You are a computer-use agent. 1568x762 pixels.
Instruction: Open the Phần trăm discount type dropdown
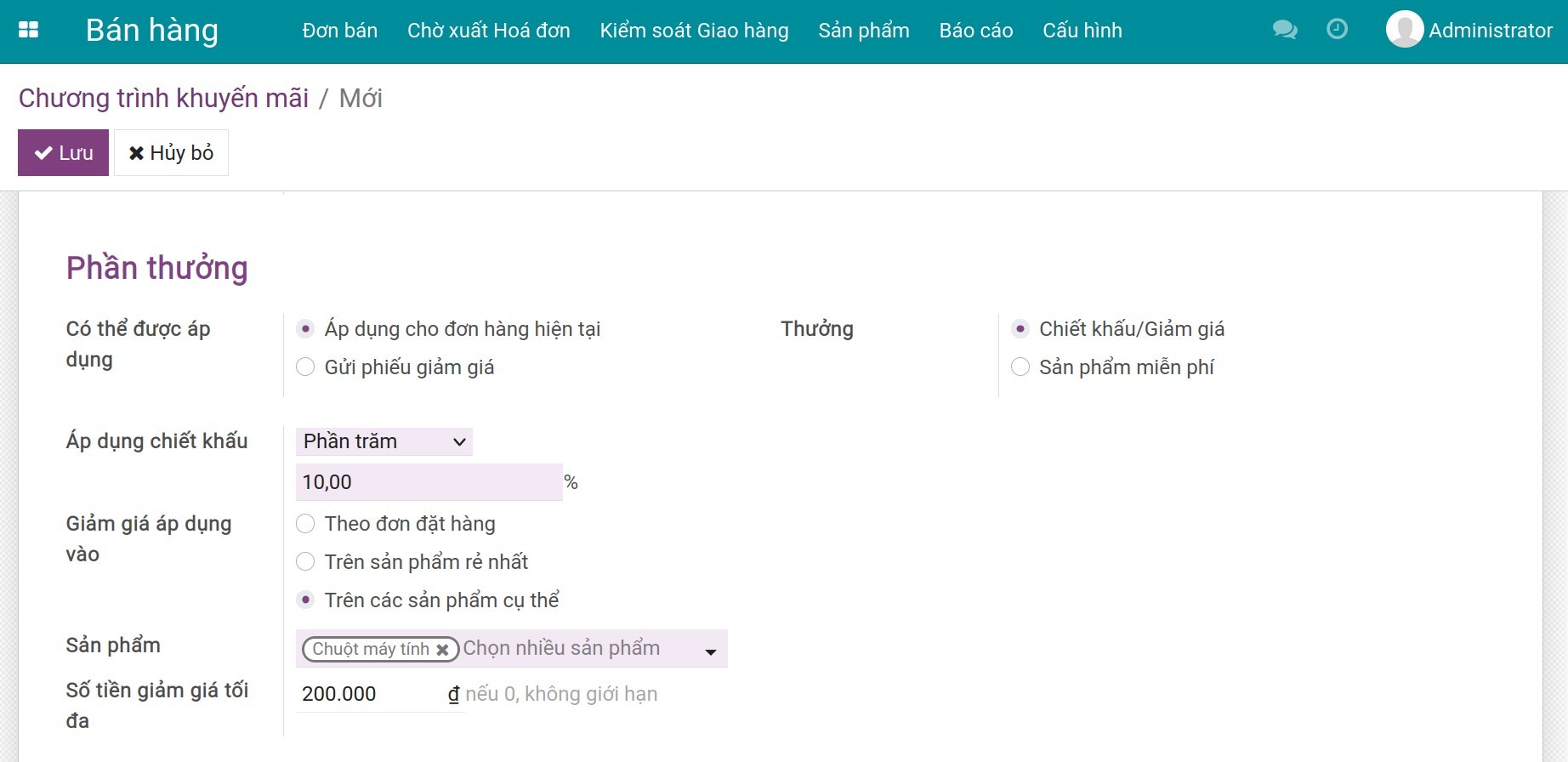[384, 441]
